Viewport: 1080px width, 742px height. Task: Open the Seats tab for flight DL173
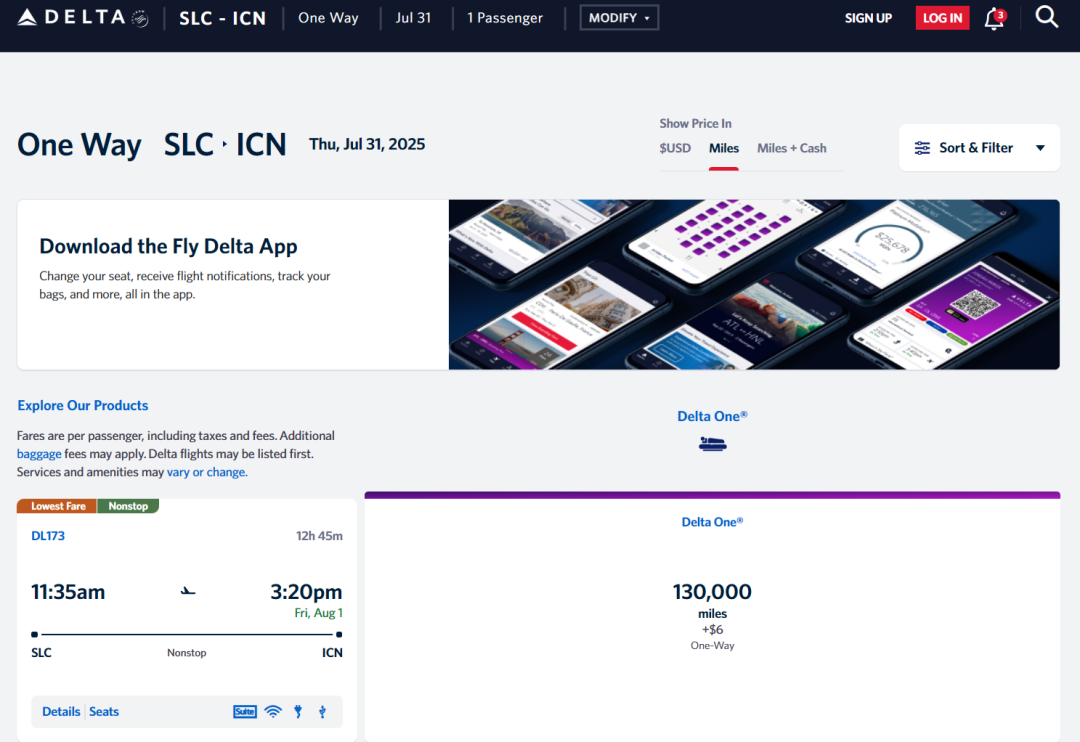pos(104,712)
